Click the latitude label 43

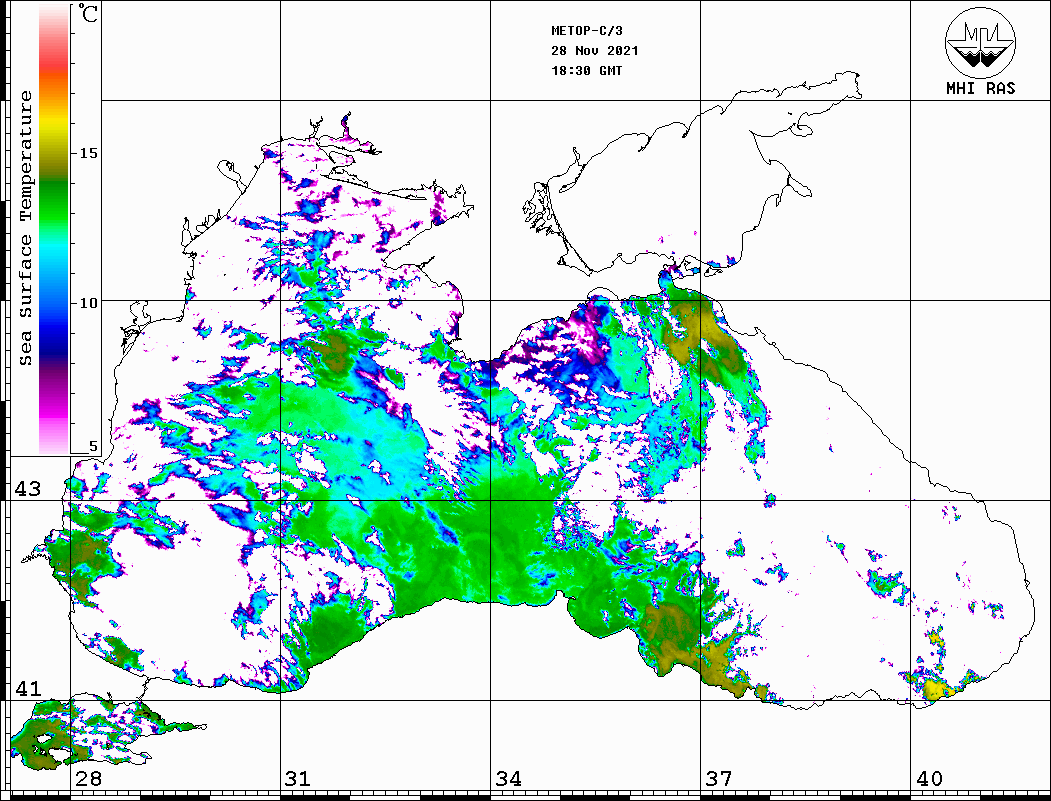tap(28, 489)
